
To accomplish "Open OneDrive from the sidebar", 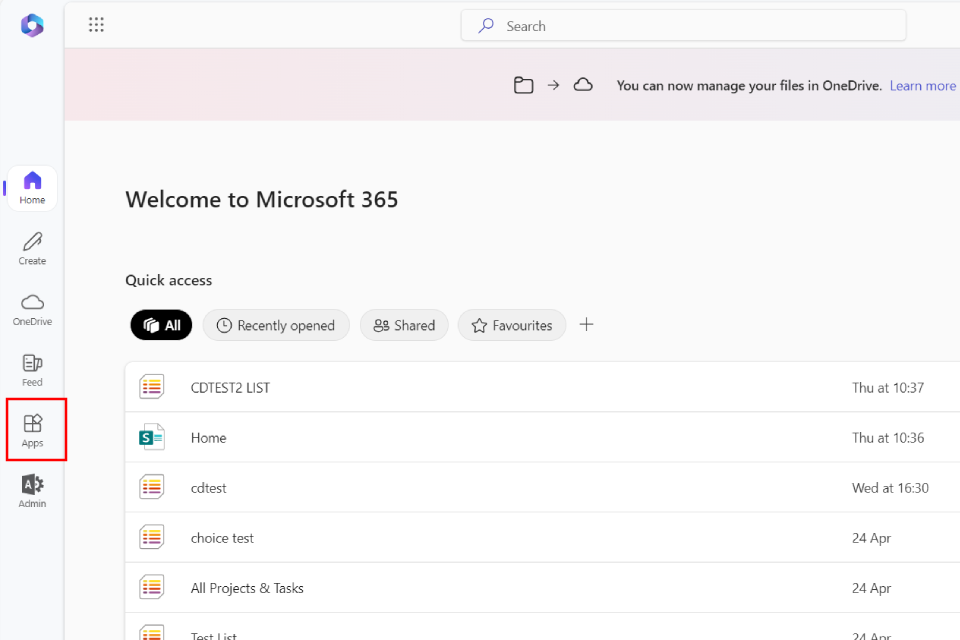I will click(x=32, y=309).
